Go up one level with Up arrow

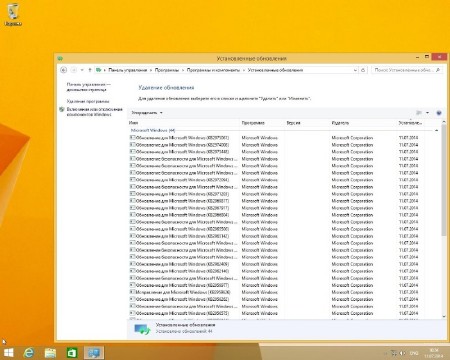[x=90, y=70]
